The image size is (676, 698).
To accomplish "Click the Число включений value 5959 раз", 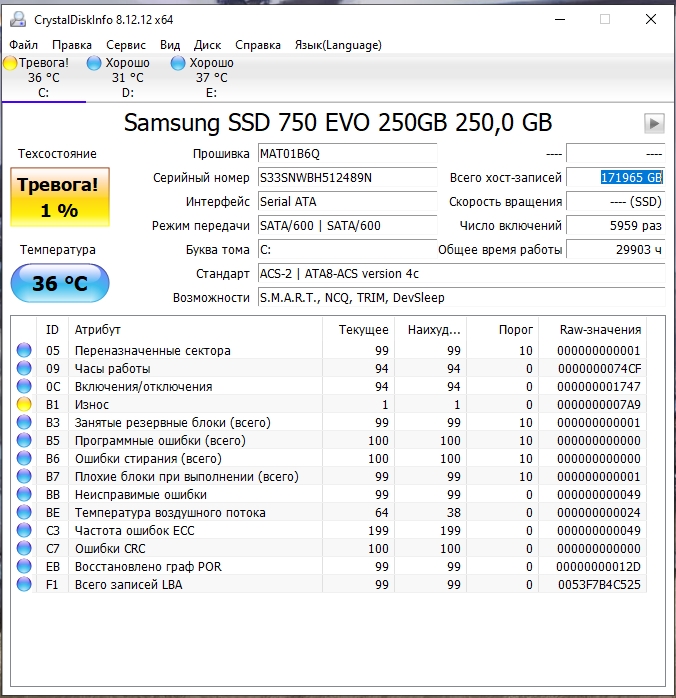I will pos(615,226).
